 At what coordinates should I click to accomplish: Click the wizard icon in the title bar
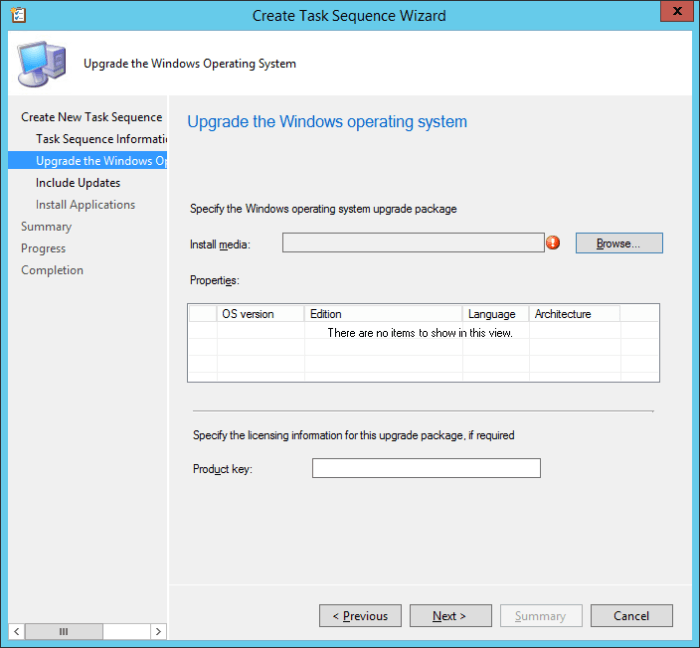point(19,15)
